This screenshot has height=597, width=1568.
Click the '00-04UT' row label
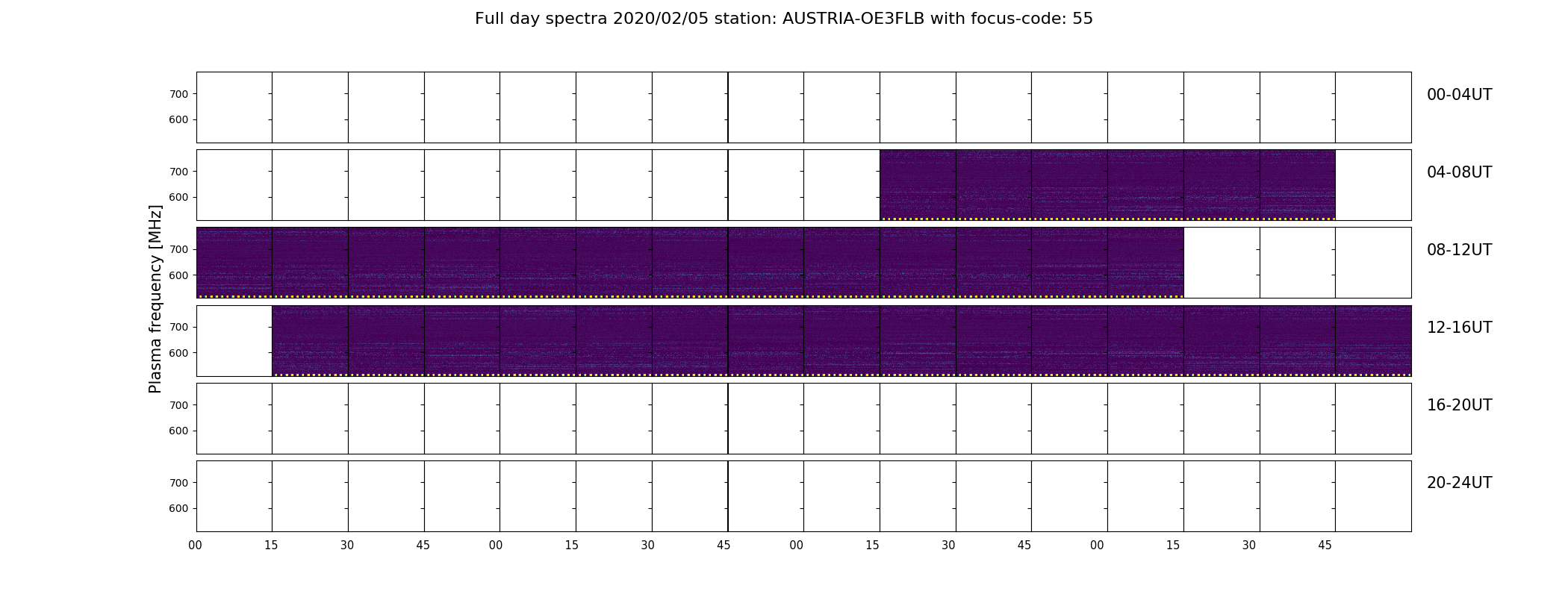tap(1459, 95)
